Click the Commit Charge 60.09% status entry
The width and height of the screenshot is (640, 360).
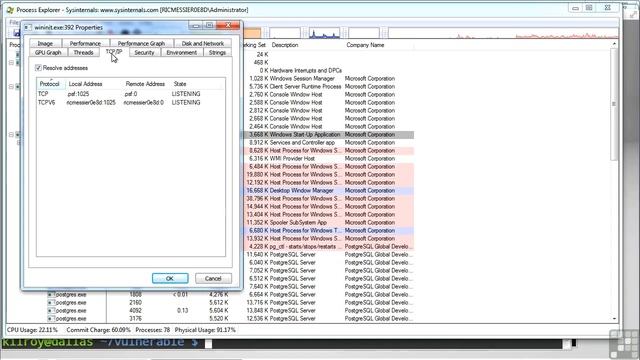pyautogui.click(x=99, y=330)
